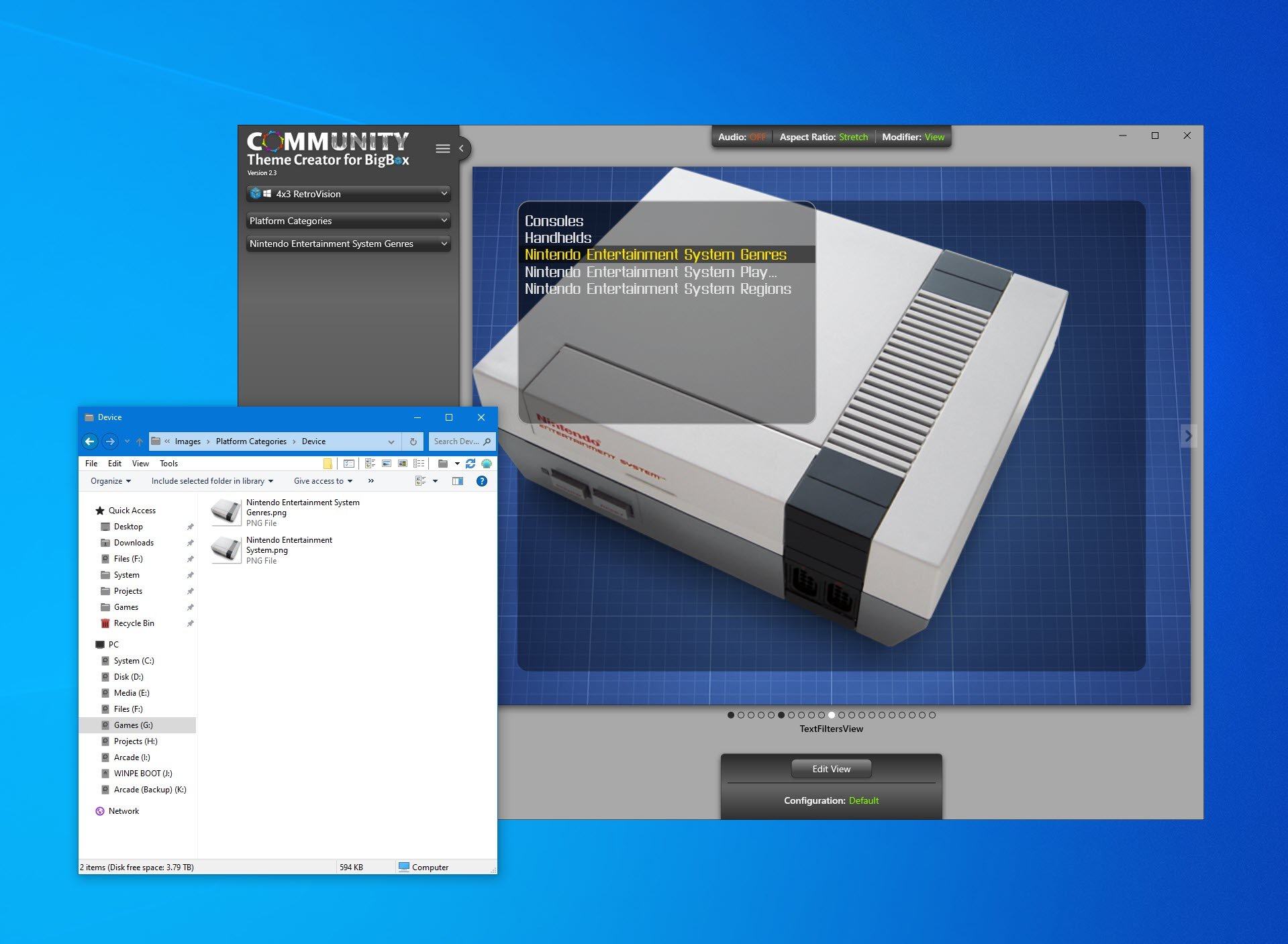Screen dimensions: 1288x944
Task: Select Consoles in the preview list
Action: (554, 221)
